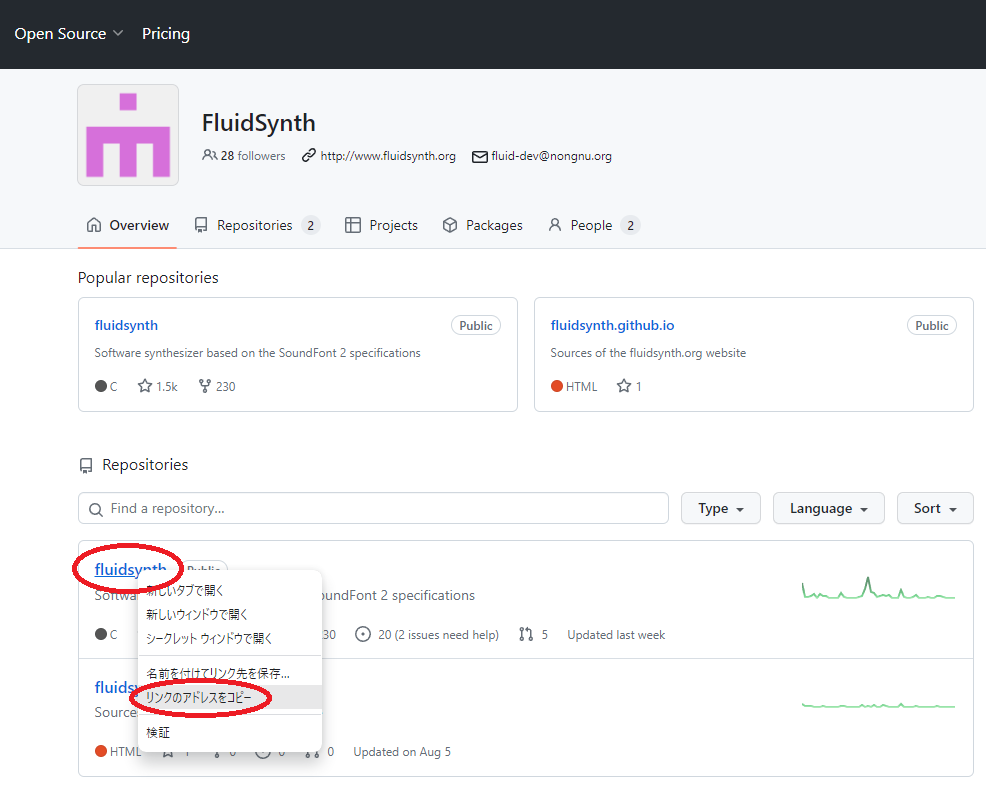Screen dimensions: 986x792
Task: Click the star icon showing 1
Action: [x=624, y=386]
